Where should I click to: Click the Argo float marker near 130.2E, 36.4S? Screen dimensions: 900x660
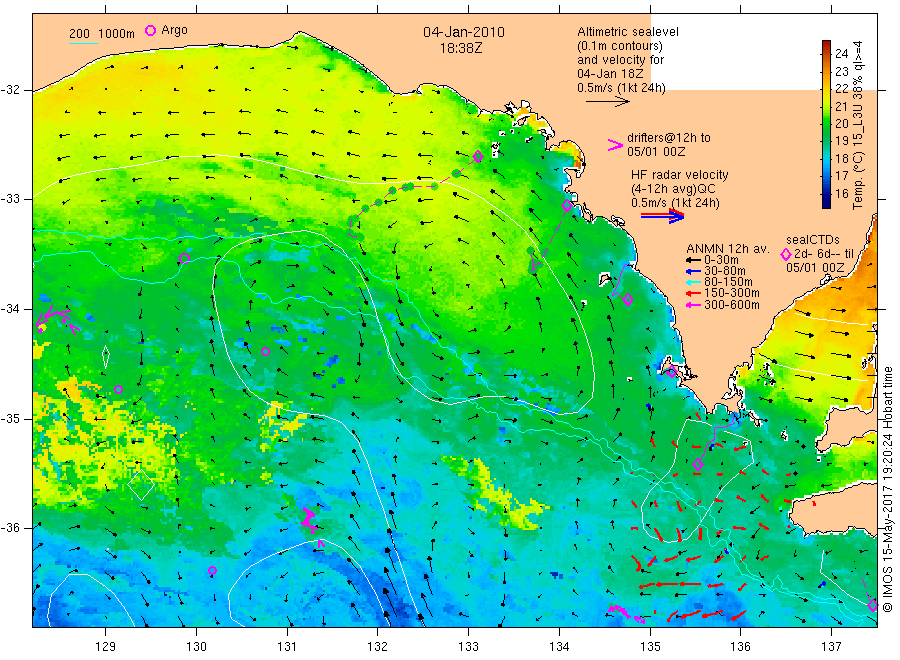point(212,570)
